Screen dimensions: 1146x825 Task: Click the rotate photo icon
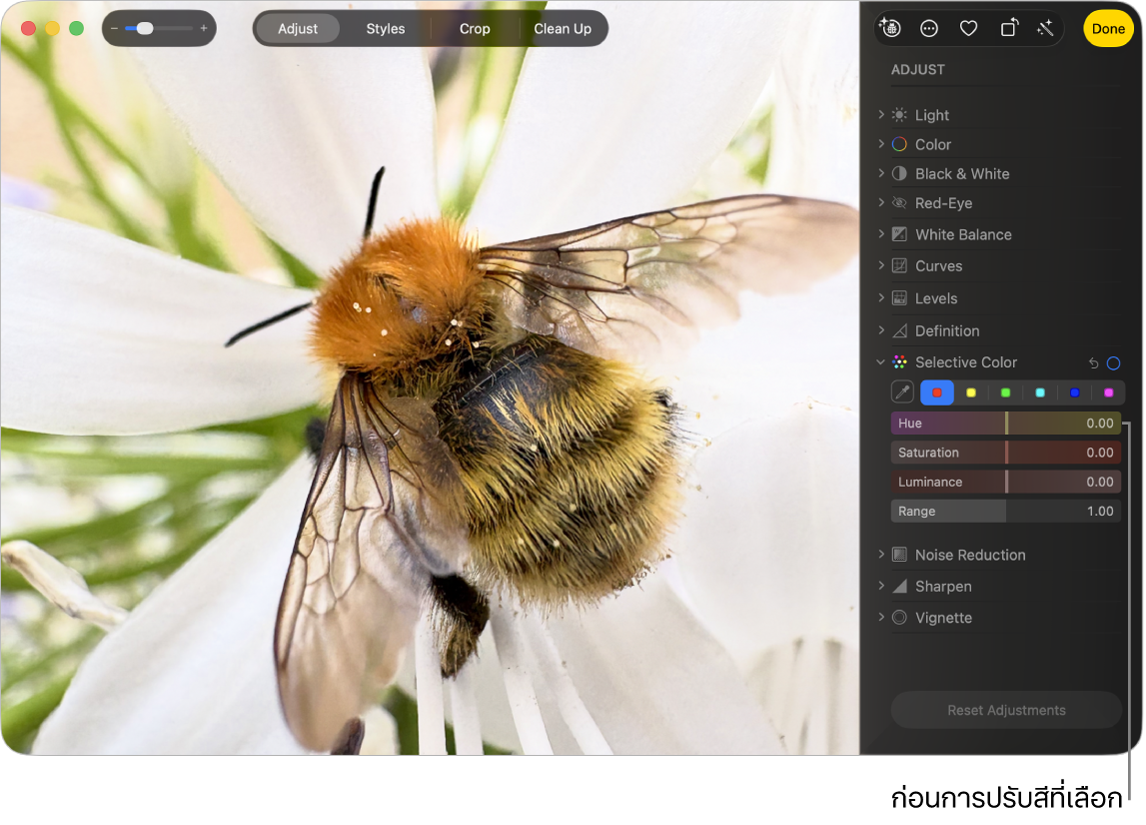point(1007,28)
